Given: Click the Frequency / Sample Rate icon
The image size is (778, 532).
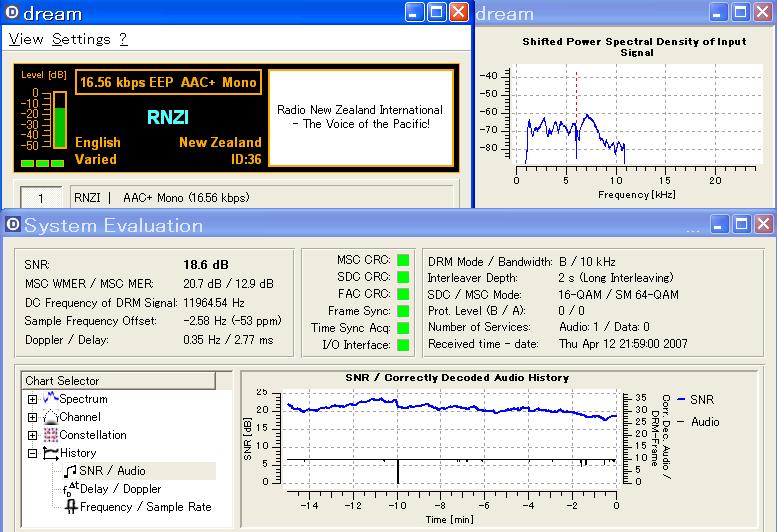Looking at the screenshot, I should (x=71, y=507).
